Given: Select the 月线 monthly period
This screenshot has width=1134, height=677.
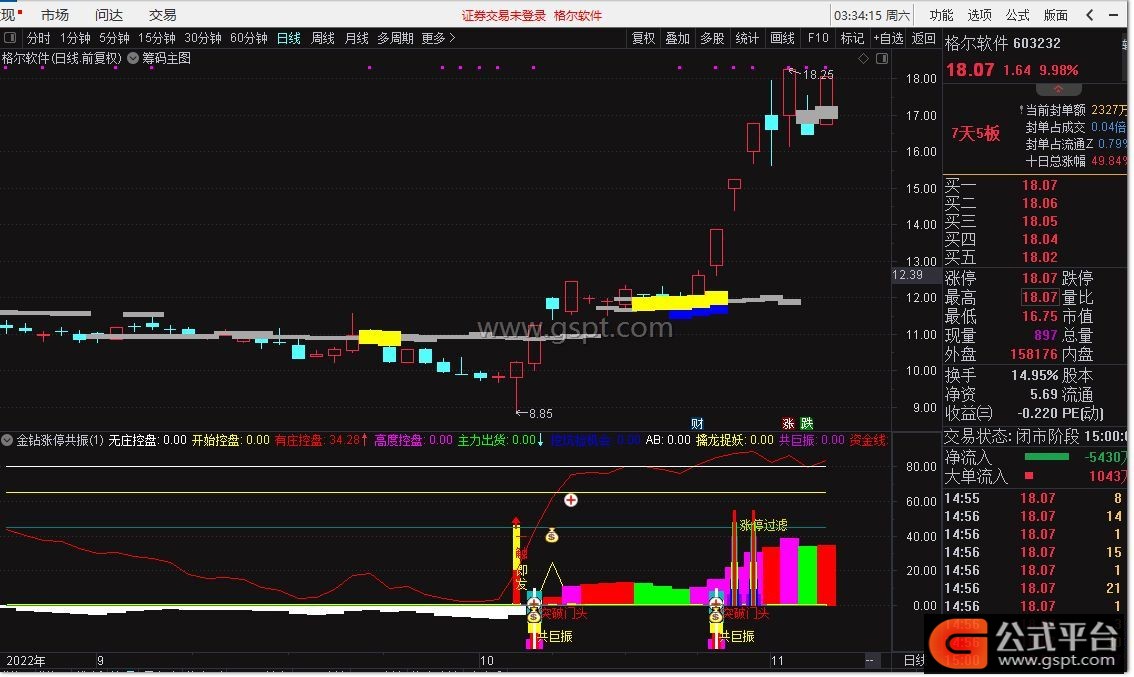Looking at the screenshot, I should (x=357, y=38).
